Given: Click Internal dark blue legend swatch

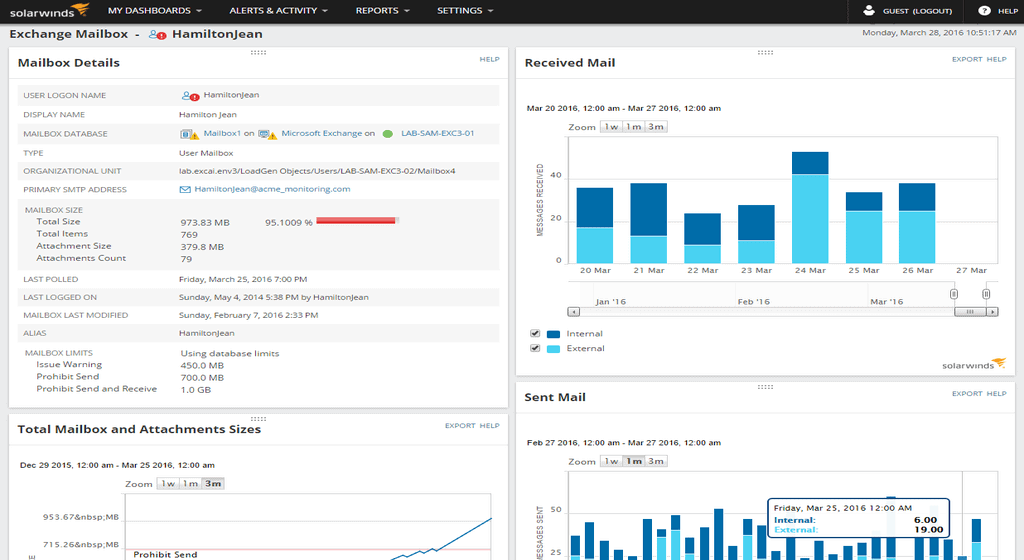Looking at the screenshot, I should [x=553, y=334].
